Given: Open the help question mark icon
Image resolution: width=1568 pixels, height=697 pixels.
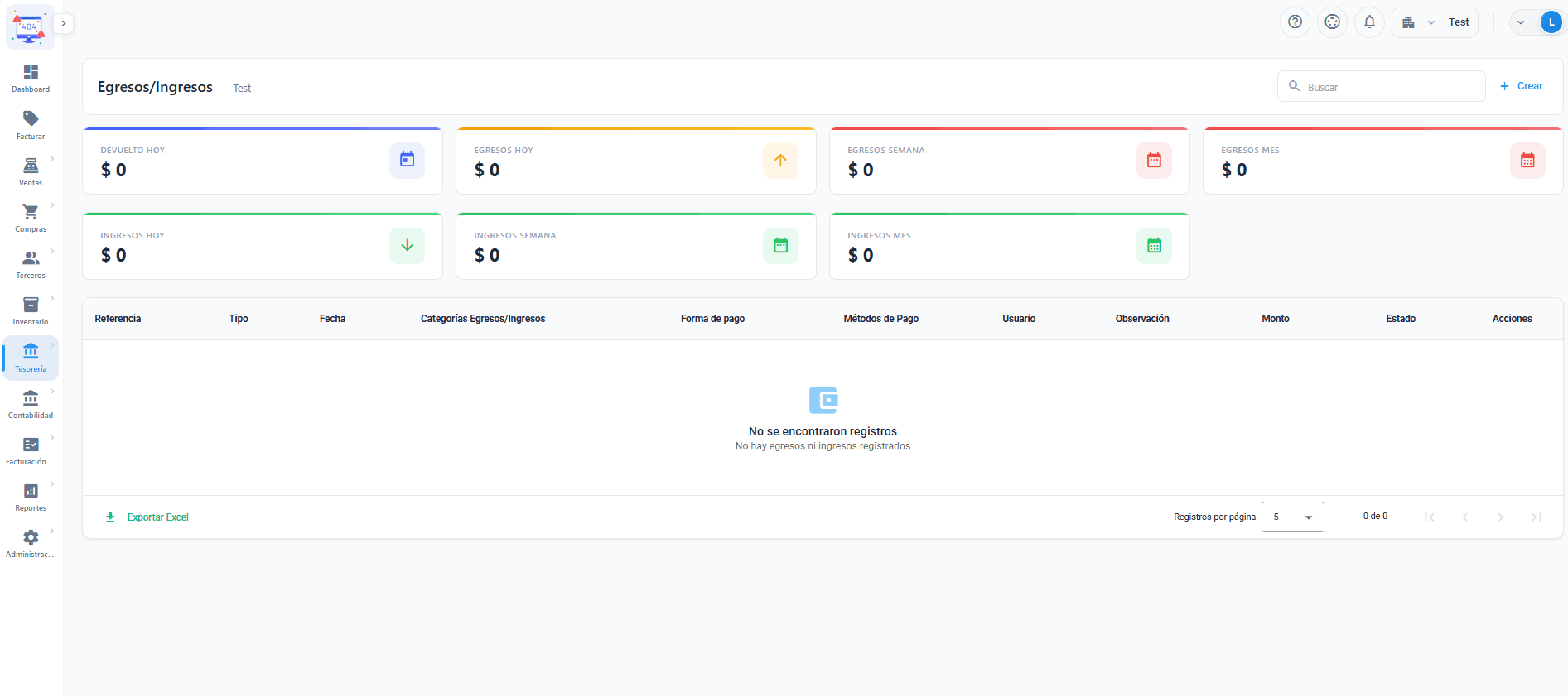Looking at the screenshot, I should pyautogui.click(x=1295, y=22).
